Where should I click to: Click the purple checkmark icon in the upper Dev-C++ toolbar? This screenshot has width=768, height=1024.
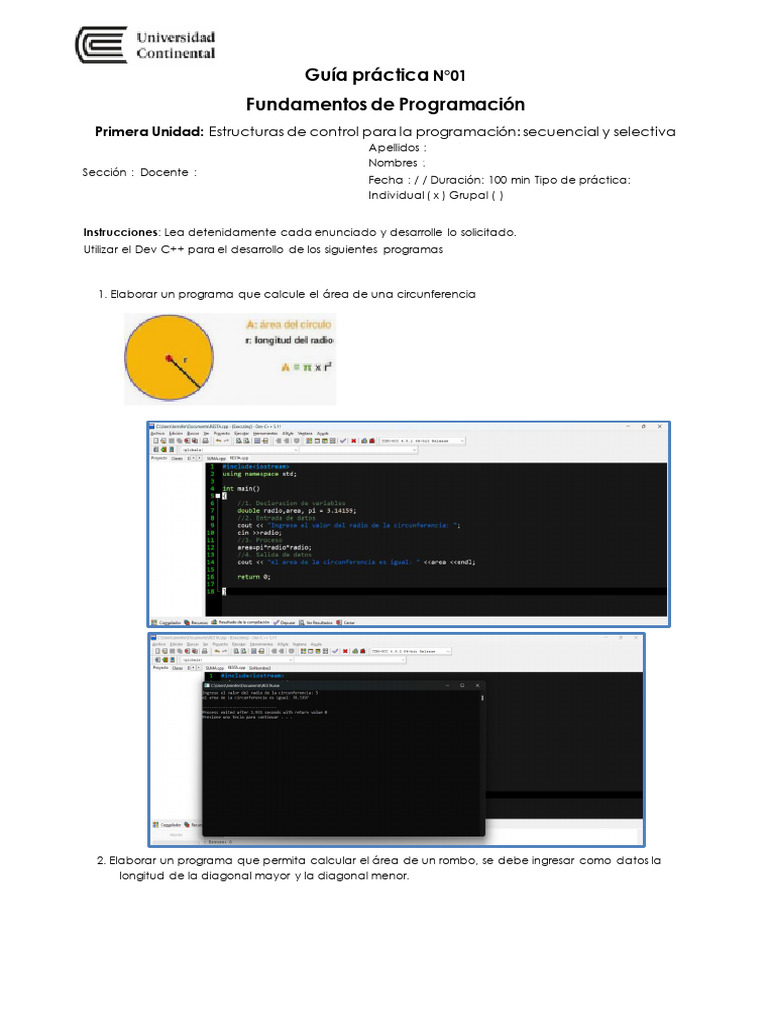[x=342, y=441]
